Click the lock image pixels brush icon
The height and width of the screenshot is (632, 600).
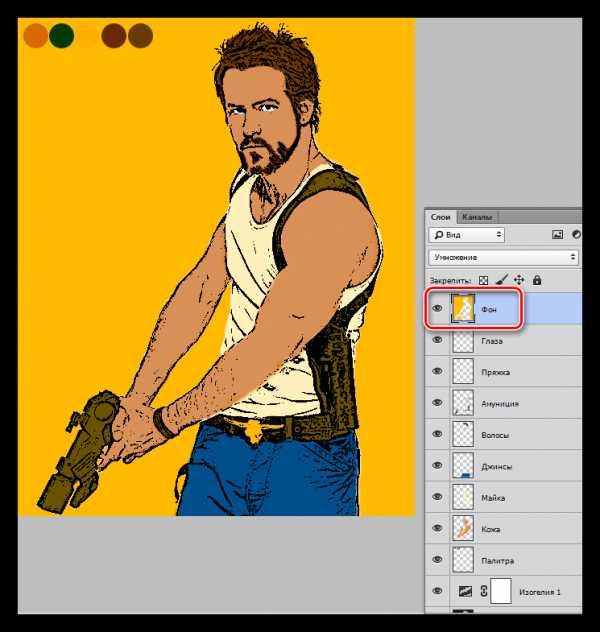tap(502, 281)
